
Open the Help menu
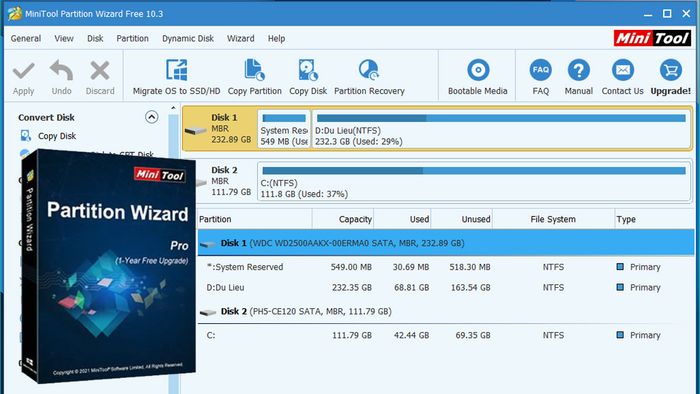[x=276, y=38]
